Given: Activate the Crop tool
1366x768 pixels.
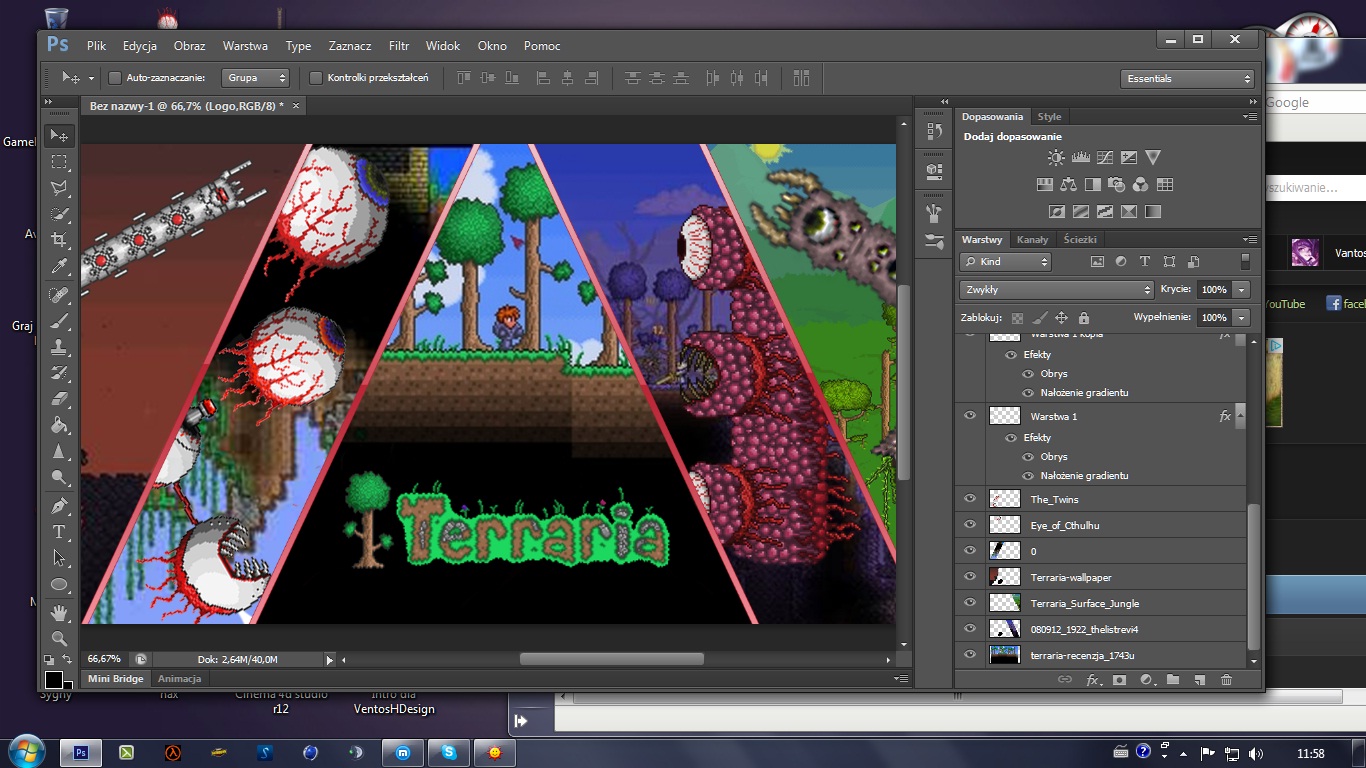Looking at the screenshot, I should click(x=60, y=240).
